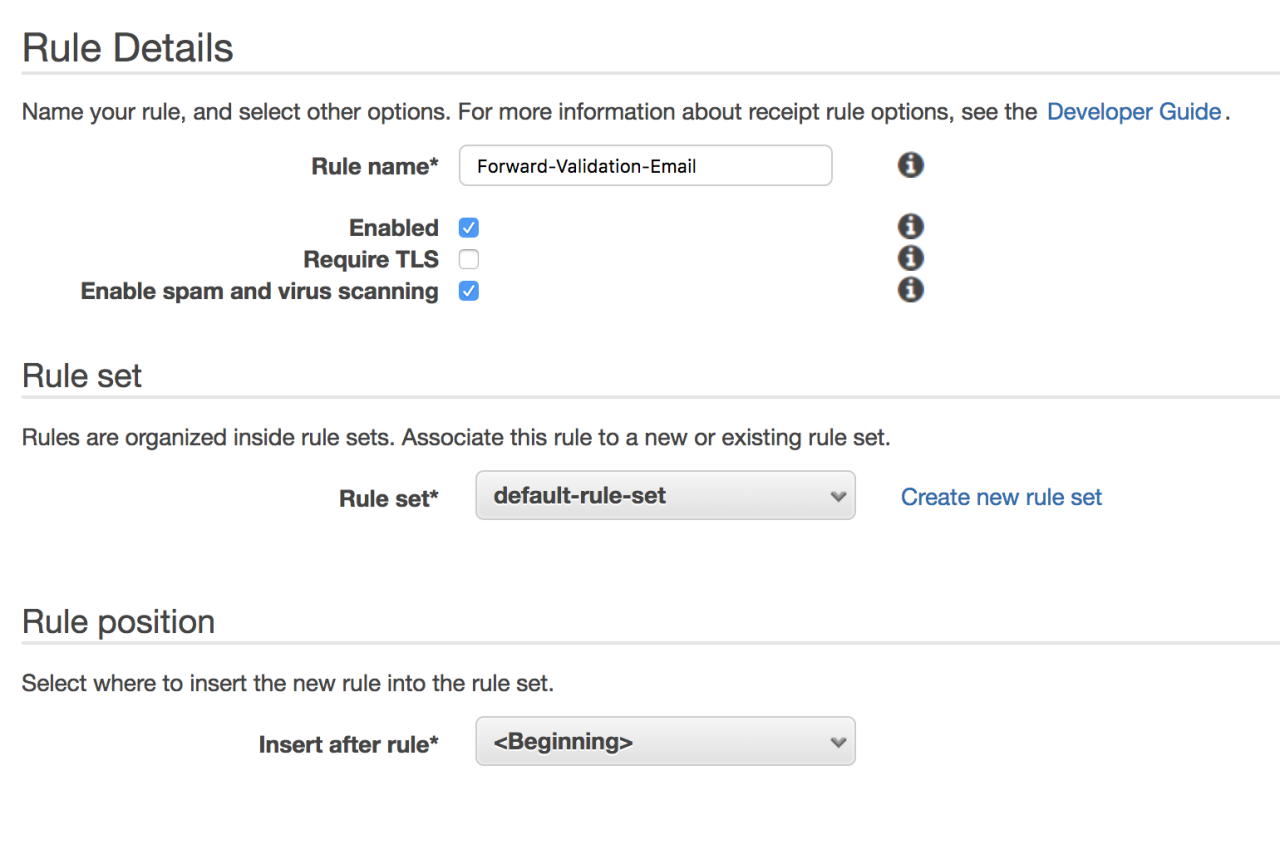Click the 'Rule set*' field label

(389, 498)
